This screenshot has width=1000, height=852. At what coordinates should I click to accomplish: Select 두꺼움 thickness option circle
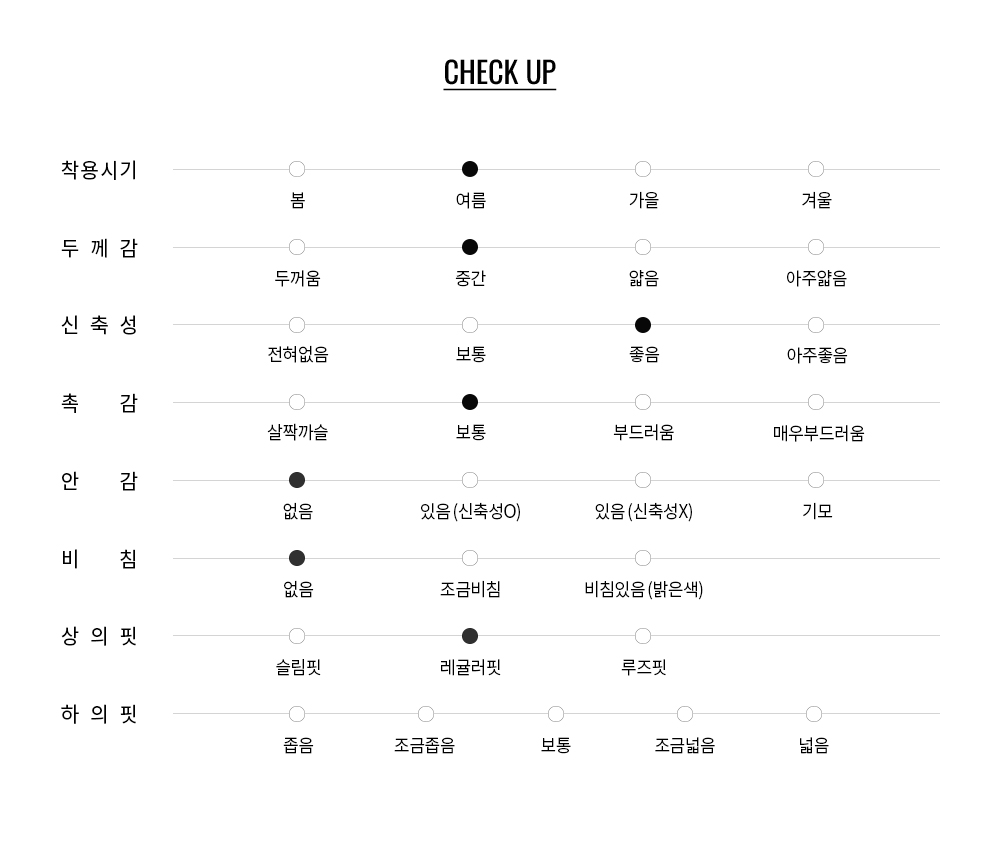tap(297, 247)
